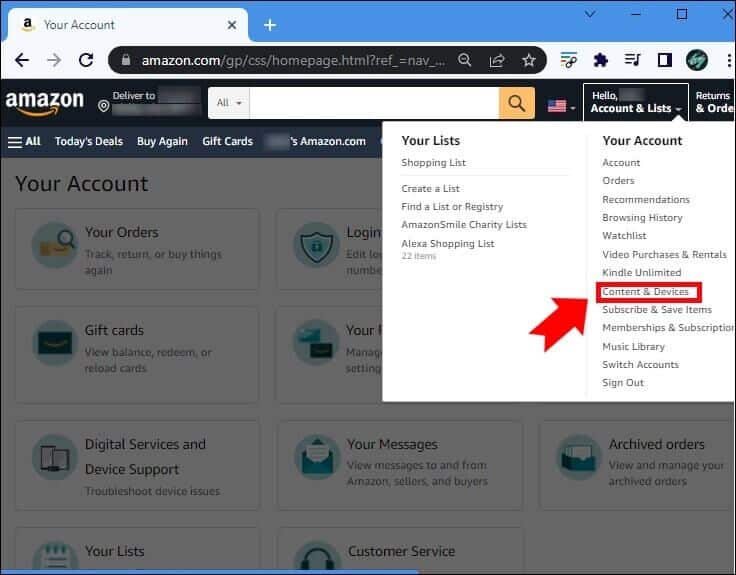
Task: Open the search category All dropdown
Action: (x=229, y=103)
